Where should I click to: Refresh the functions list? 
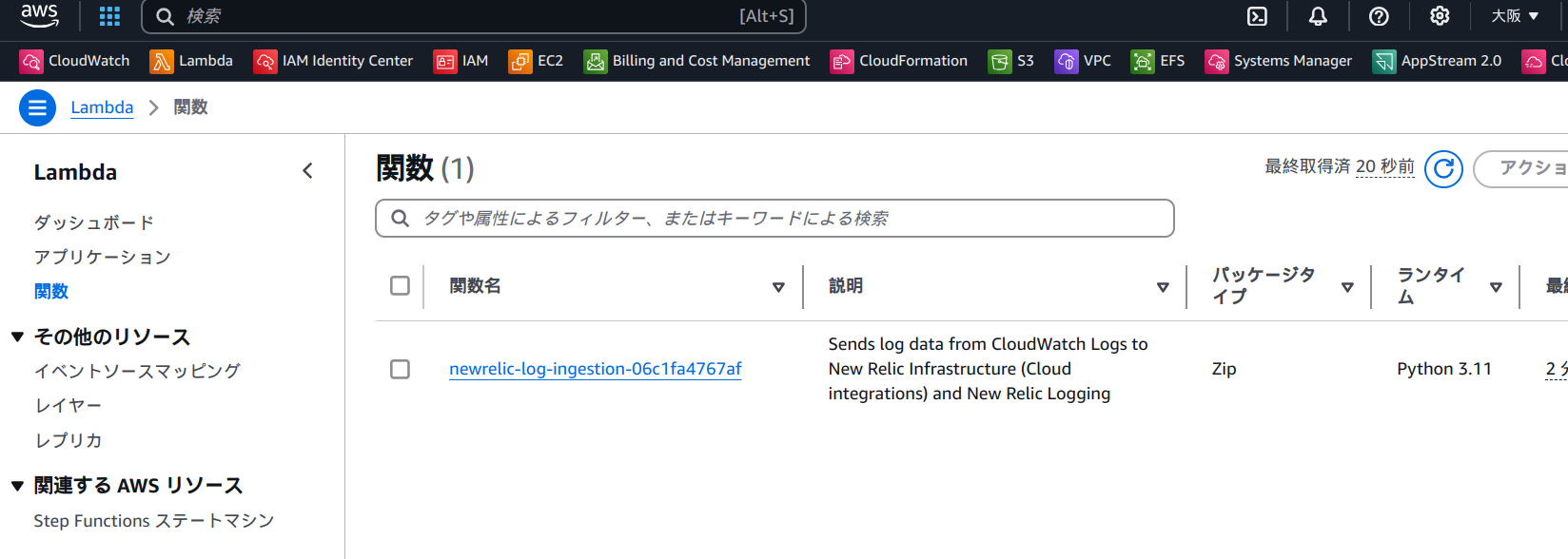pos(1443,169)
